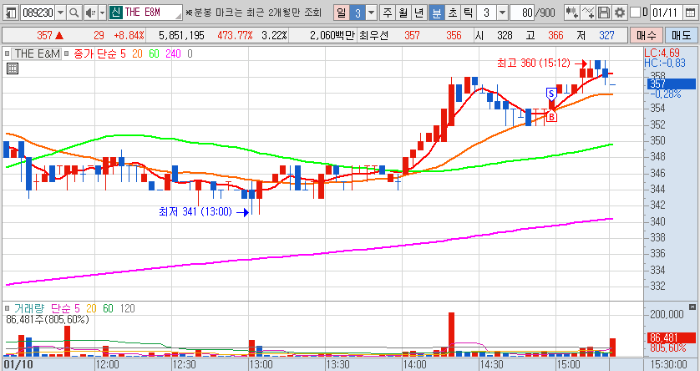The image size is (700, 371).
Task: Click the blue day interval value 3 field
Action: (358, 13)
